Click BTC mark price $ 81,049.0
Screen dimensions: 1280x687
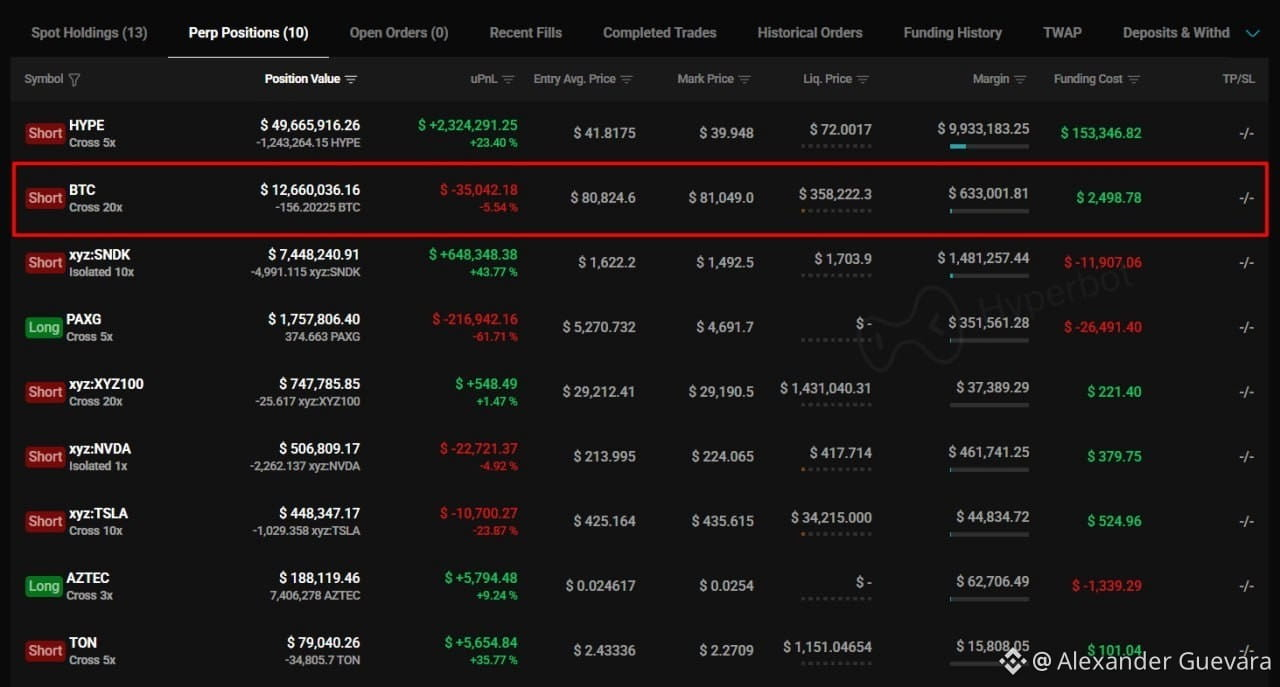click(721, 198)
